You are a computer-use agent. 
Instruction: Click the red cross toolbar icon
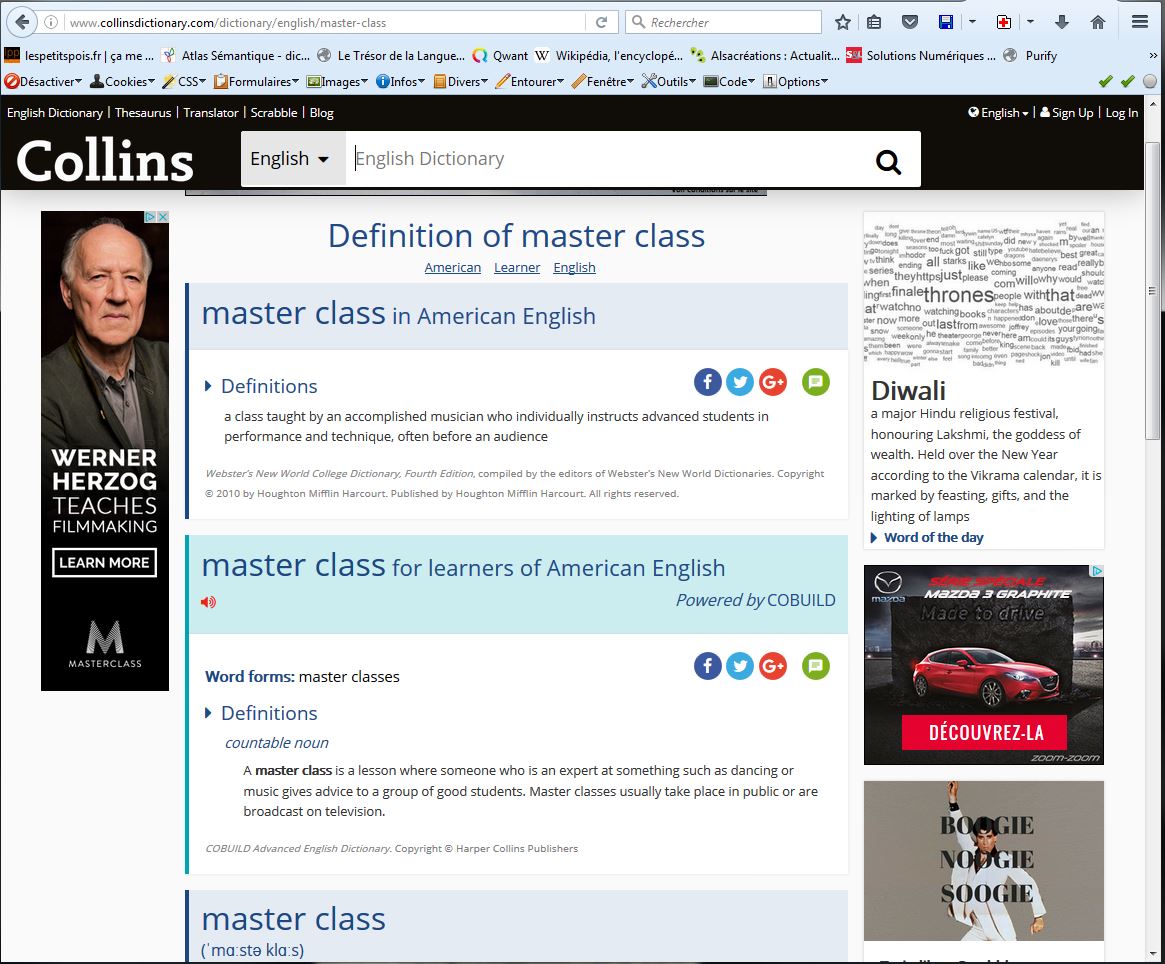click(1004, 22)
